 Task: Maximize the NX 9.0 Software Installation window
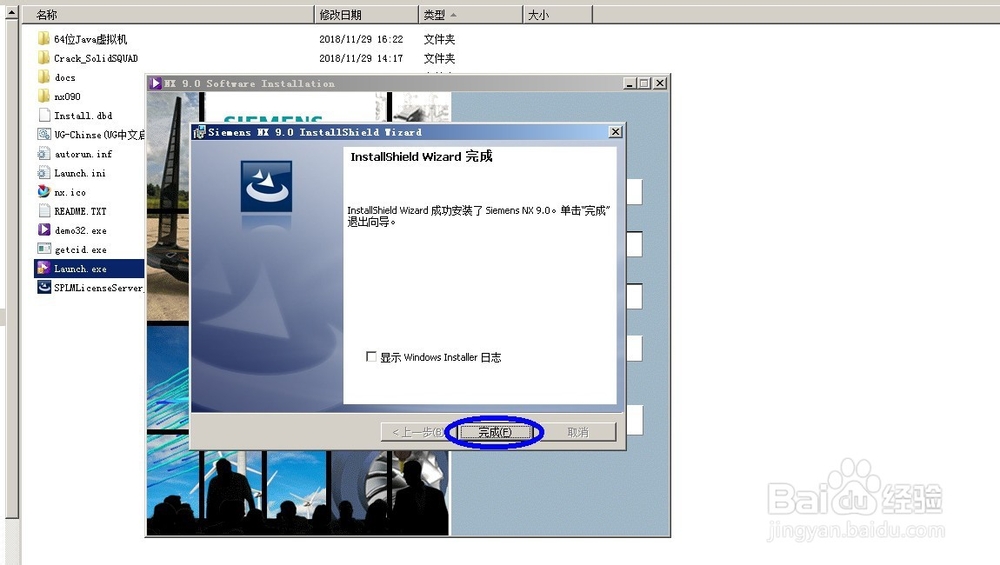pyautogui.click(x=644, y=83)
